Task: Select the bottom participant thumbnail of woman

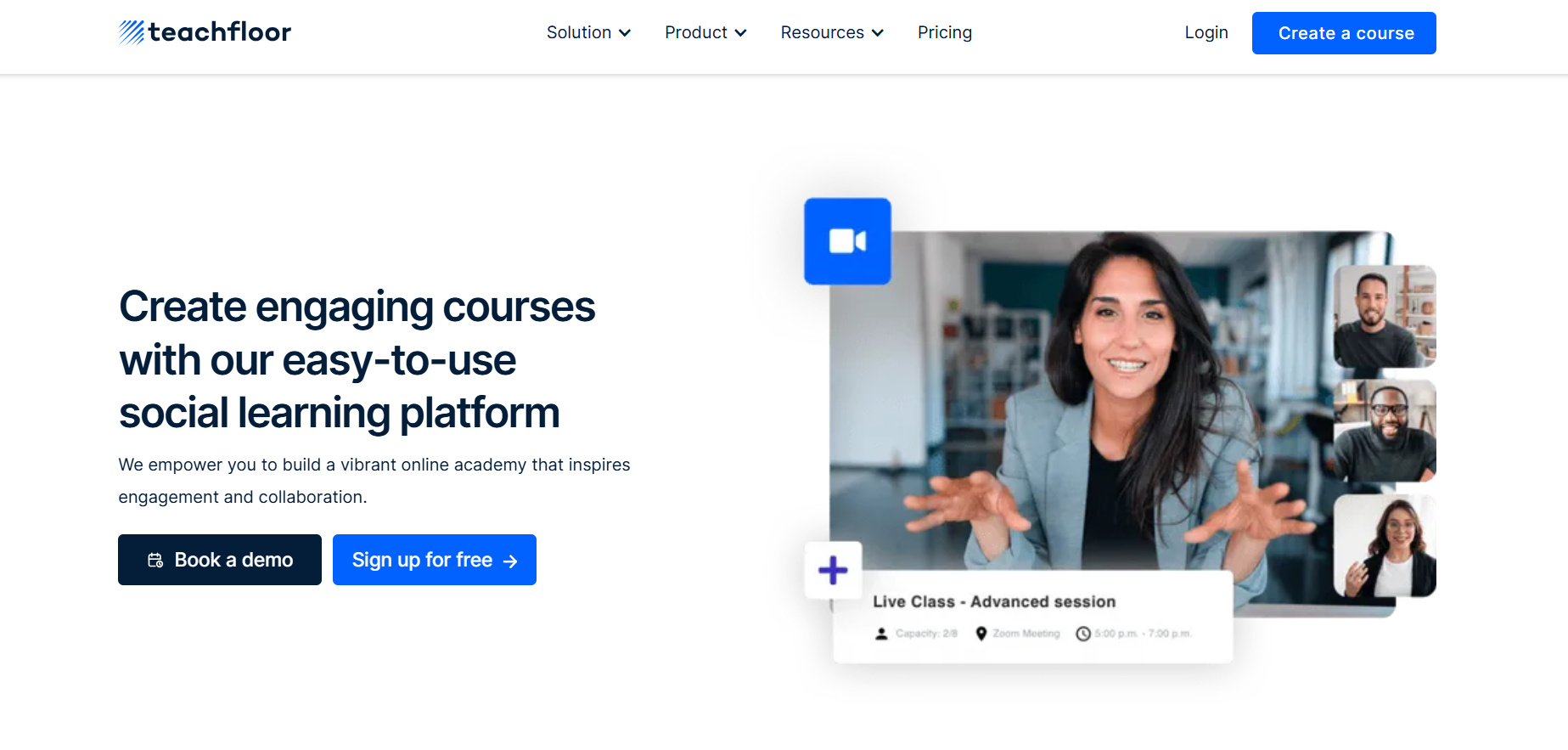Action: [x=1385, y=545]
